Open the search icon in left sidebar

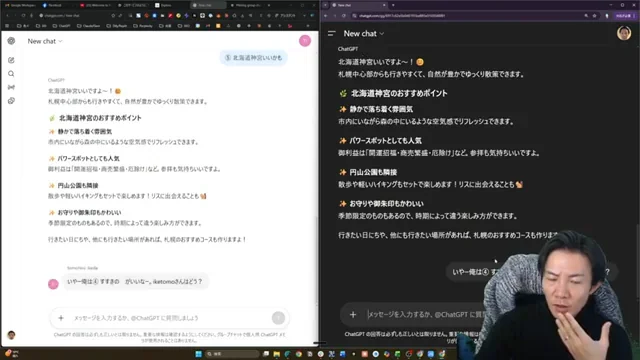(x=11, y=74)
